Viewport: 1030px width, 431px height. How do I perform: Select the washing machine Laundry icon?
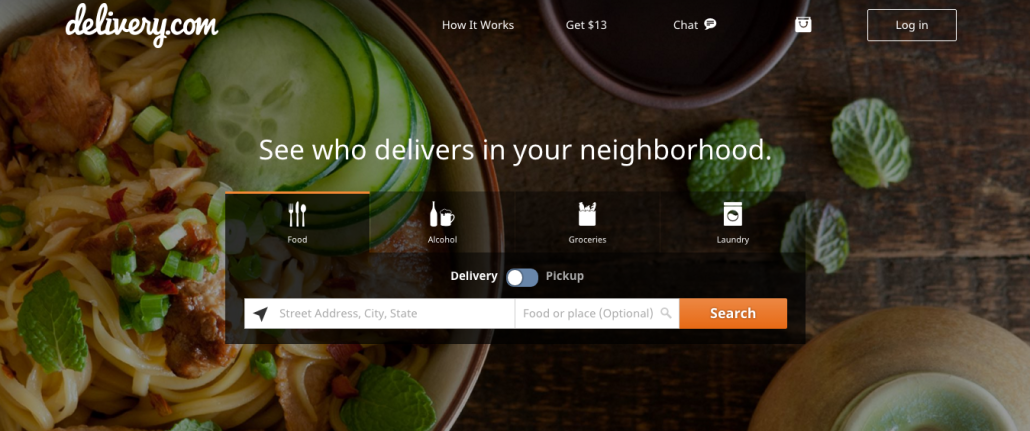[x=732, y=214]
